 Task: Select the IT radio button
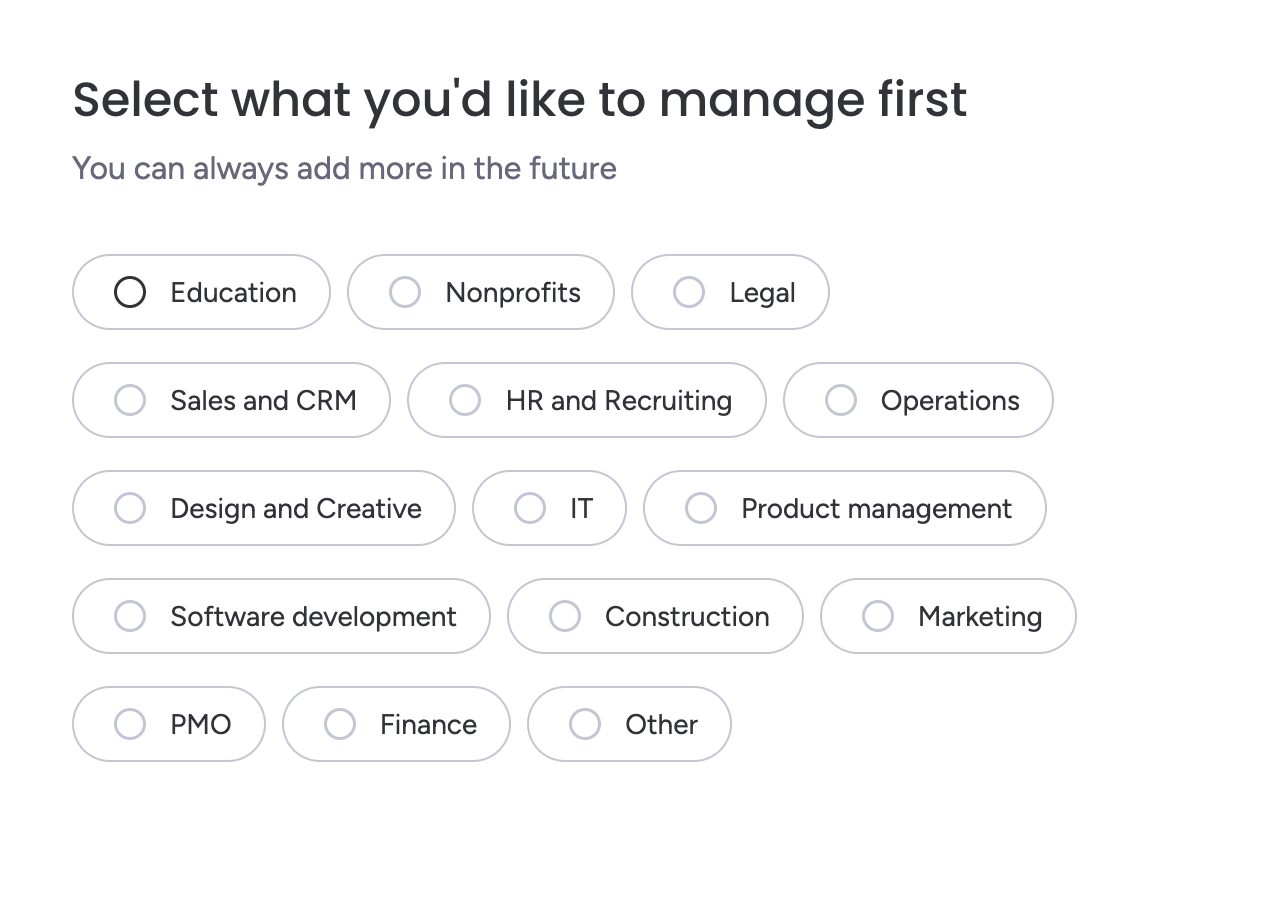click(529, 508)
